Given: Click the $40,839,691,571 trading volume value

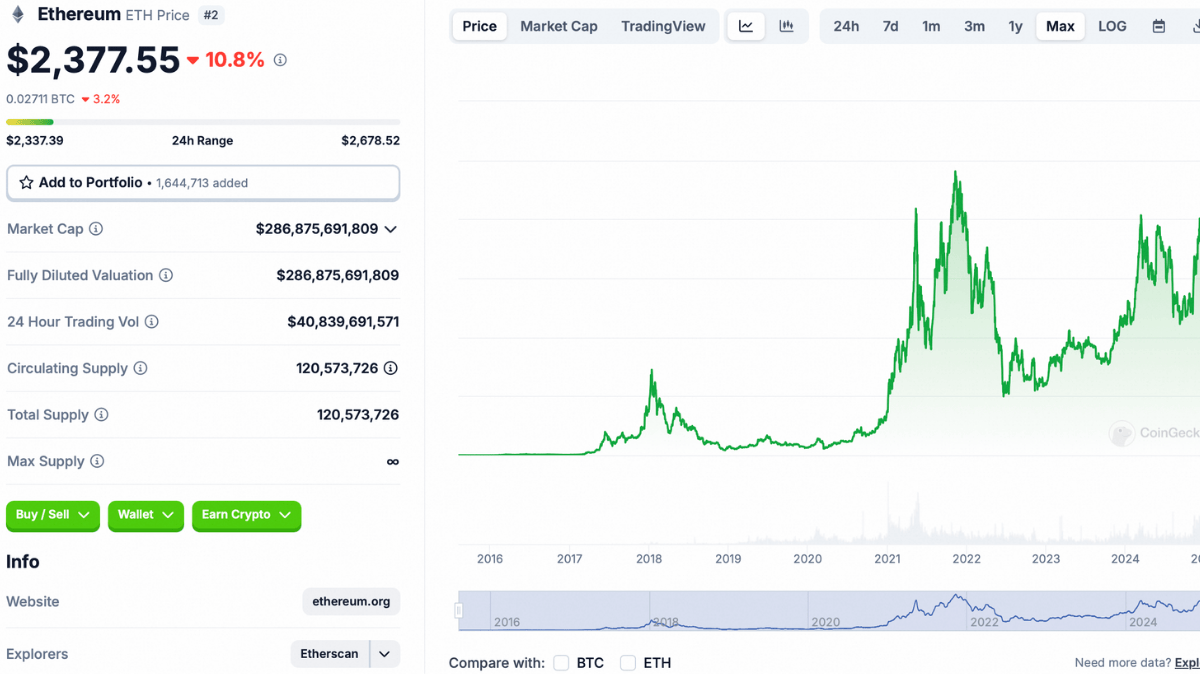Looking at the screenshot, I should tap(343, 322).
